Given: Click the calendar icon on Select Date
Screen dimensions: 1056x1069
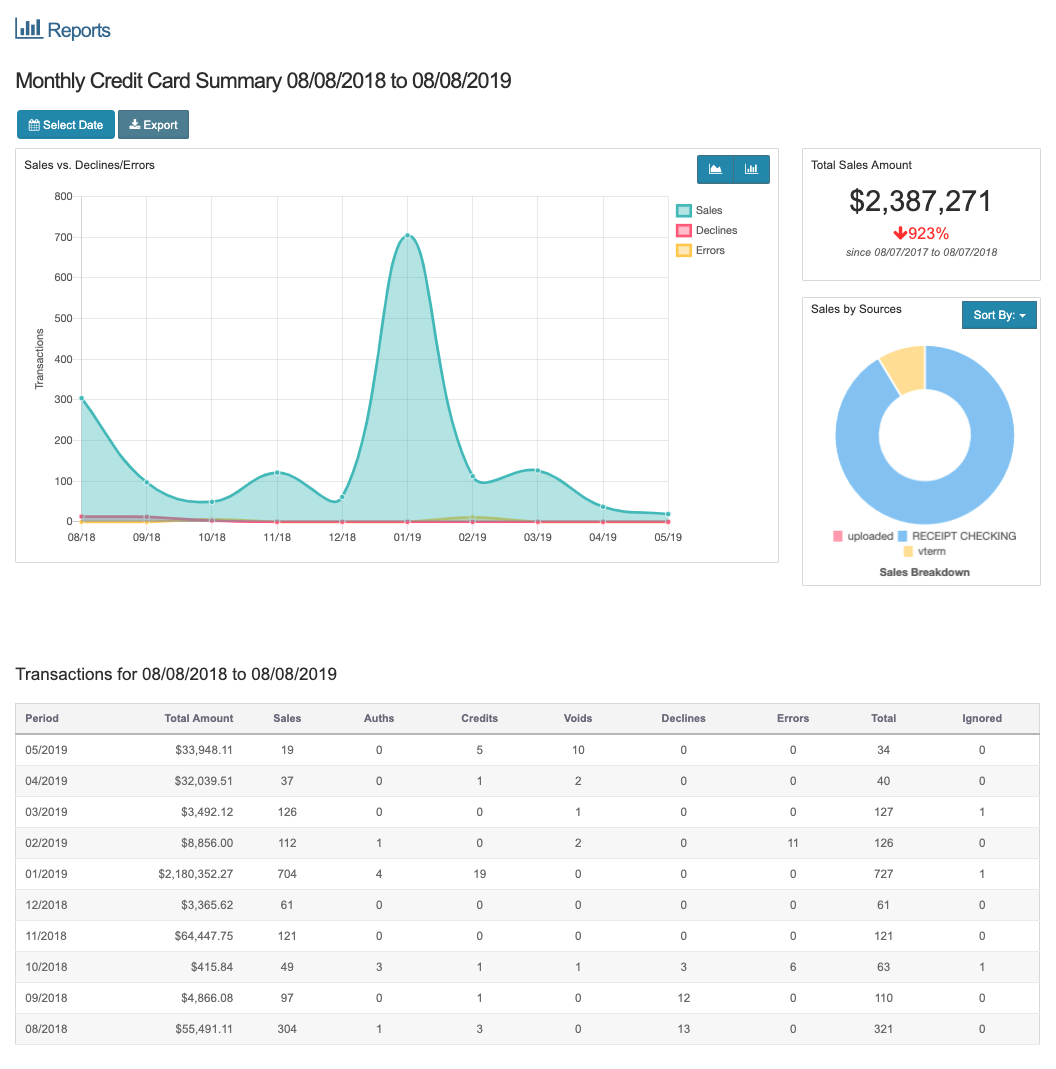Looking at the screenshot, I should point(36,124).
